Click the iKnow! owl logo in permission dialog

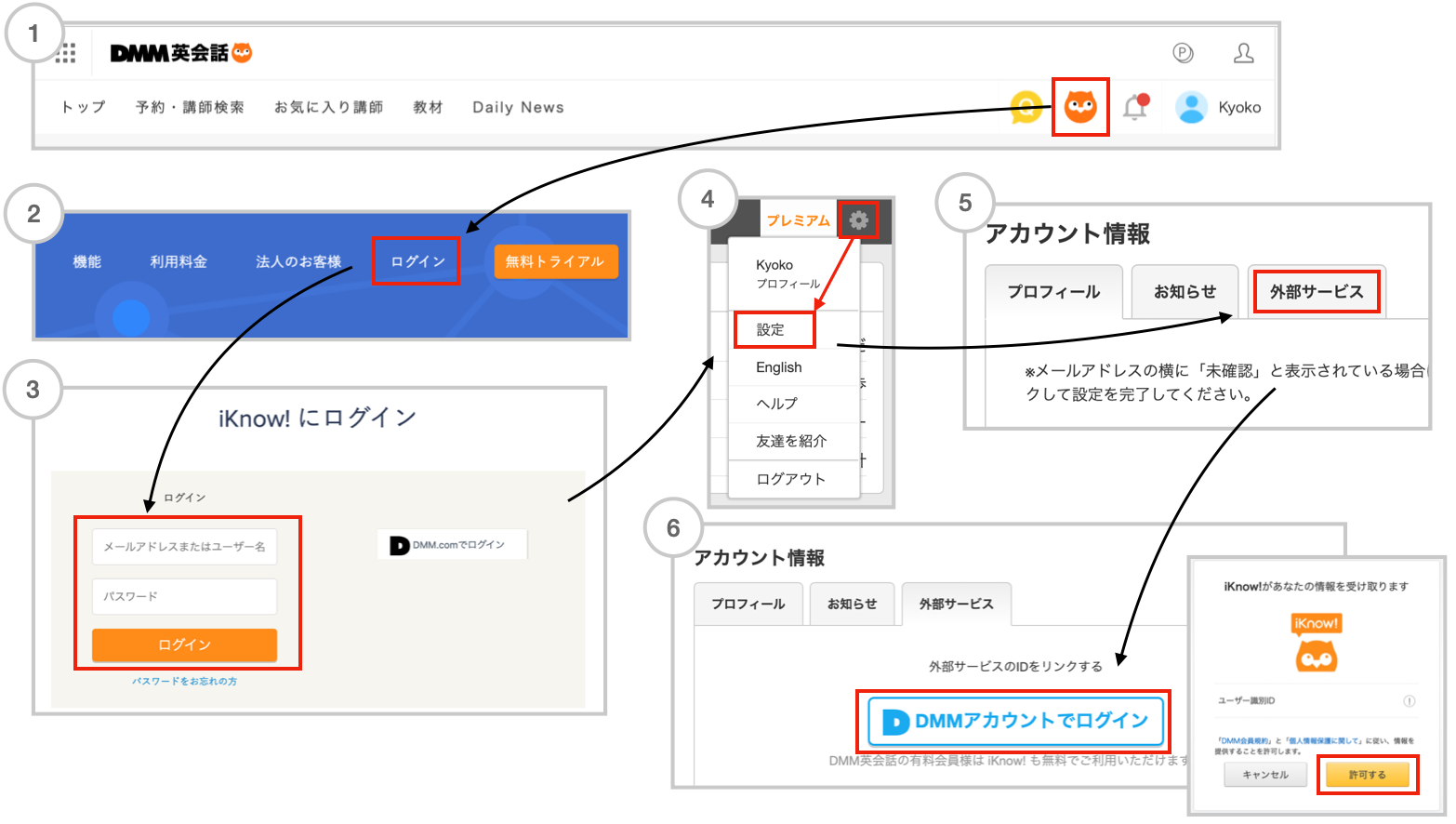point(1316,643)
